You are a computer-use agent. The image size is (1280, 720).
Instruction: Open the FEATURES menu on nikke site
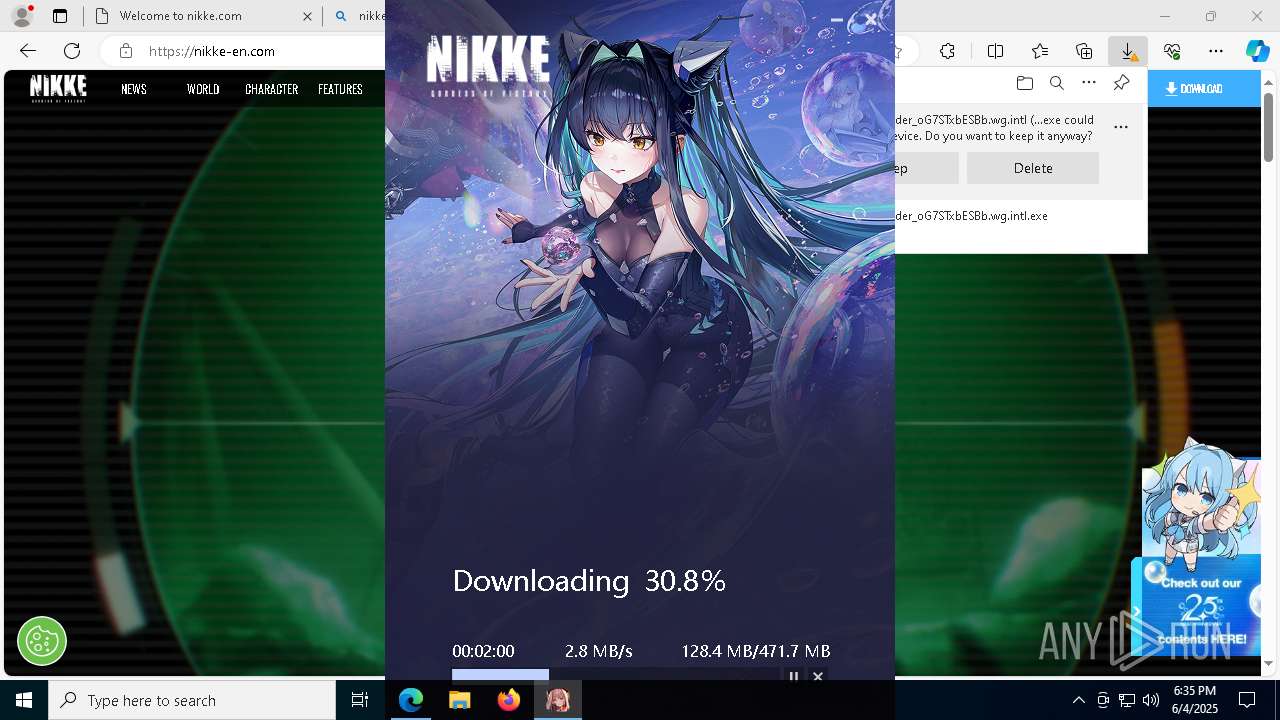pos(340,89)
